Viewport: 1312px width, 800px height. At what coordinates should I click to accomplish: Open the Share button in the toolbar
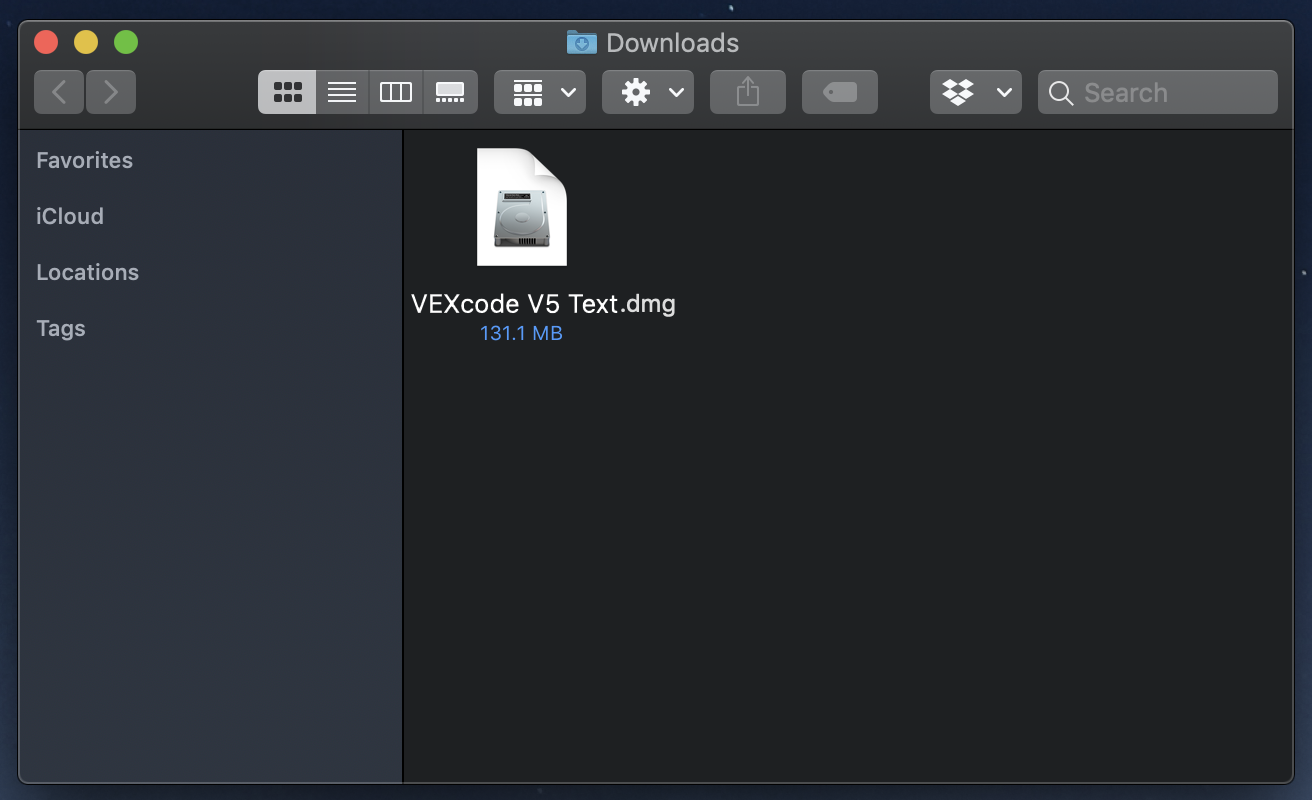point(747,91)
